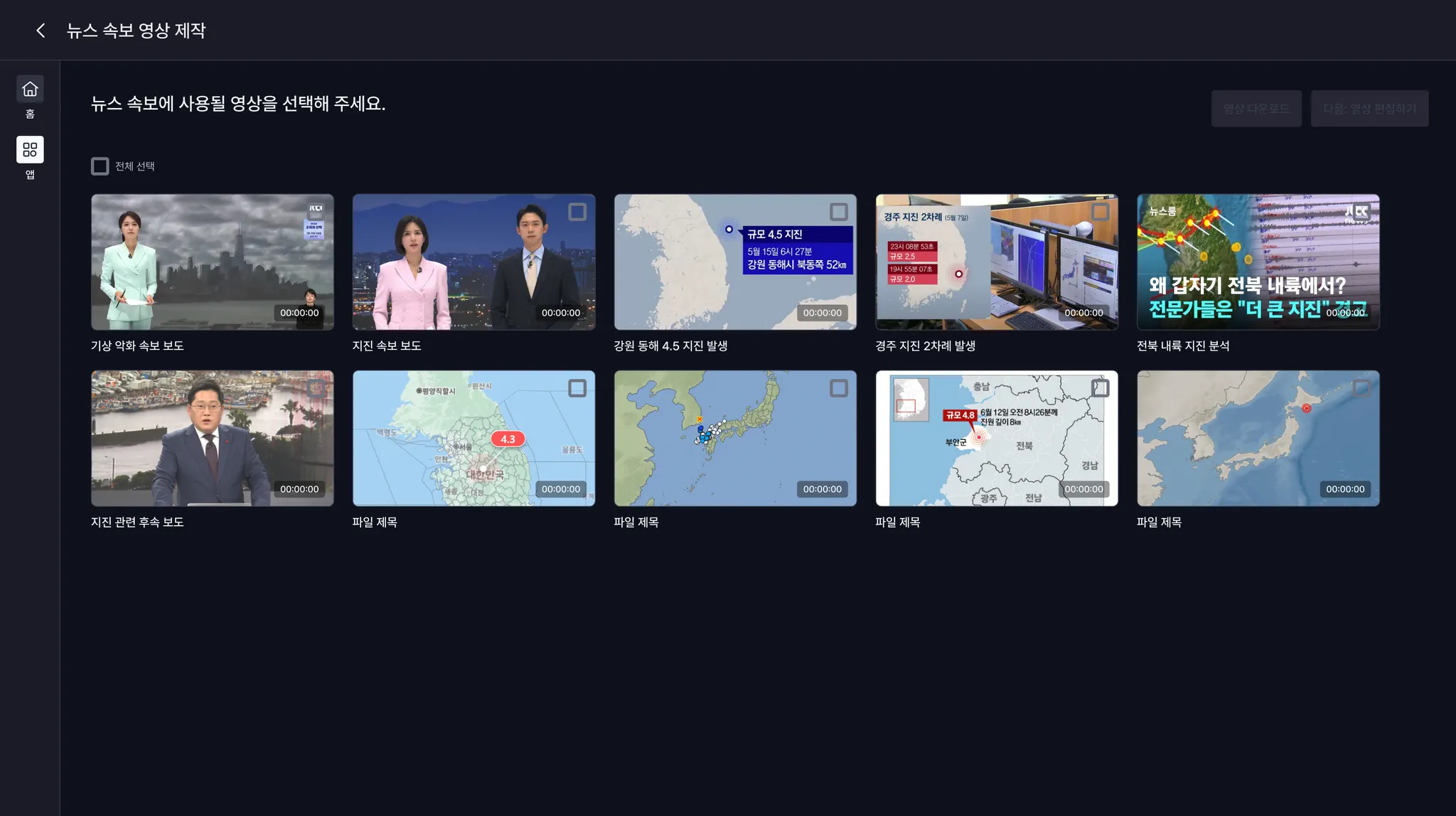This screenshot has width=1456, height=816.
Task: Select checkbox on Japan earthquake dots map
Action: (x=839, y=388)
